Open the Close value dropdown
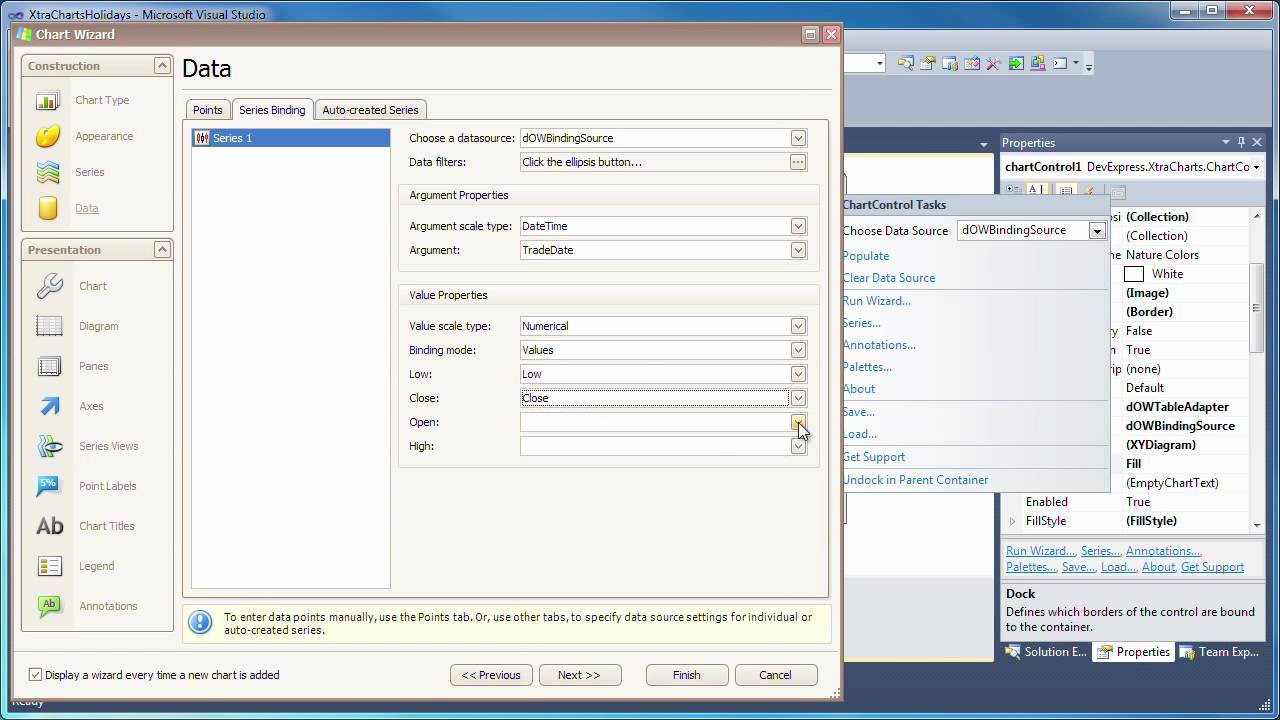Screen dimensions: 1280x720 click(798, 398)
